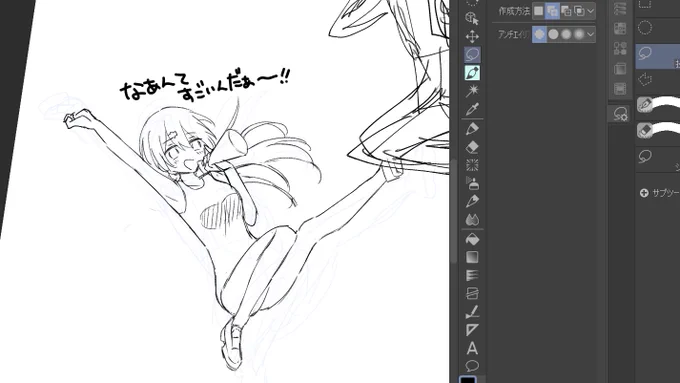The height and width of the screenshot is (383, 680).
Task: Select the Auto select magic wand tool
Action: [472, 91]
